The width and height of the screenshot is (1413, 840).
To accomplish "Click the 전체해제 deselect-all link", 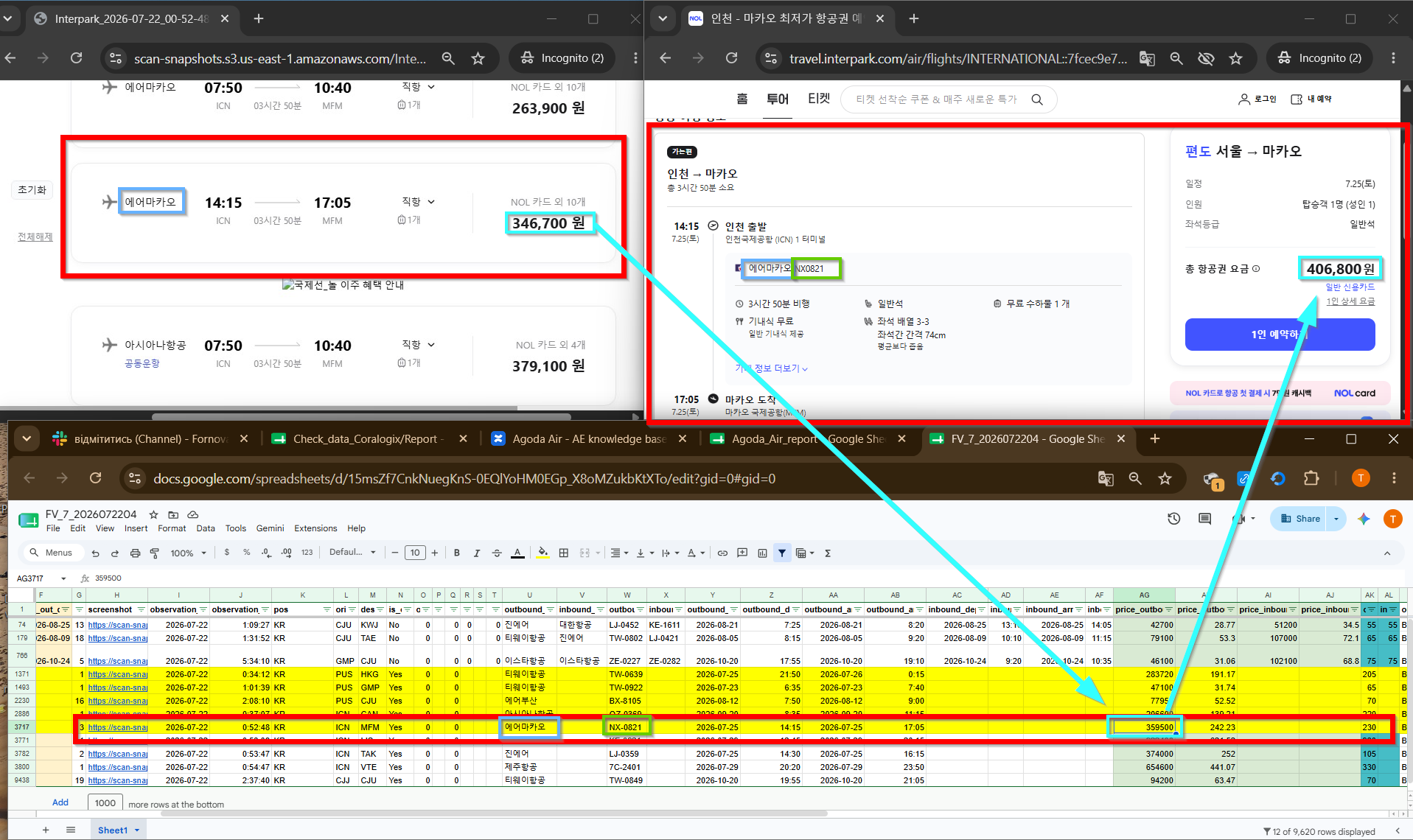I will pyautogui.click(x=35, y=237).
